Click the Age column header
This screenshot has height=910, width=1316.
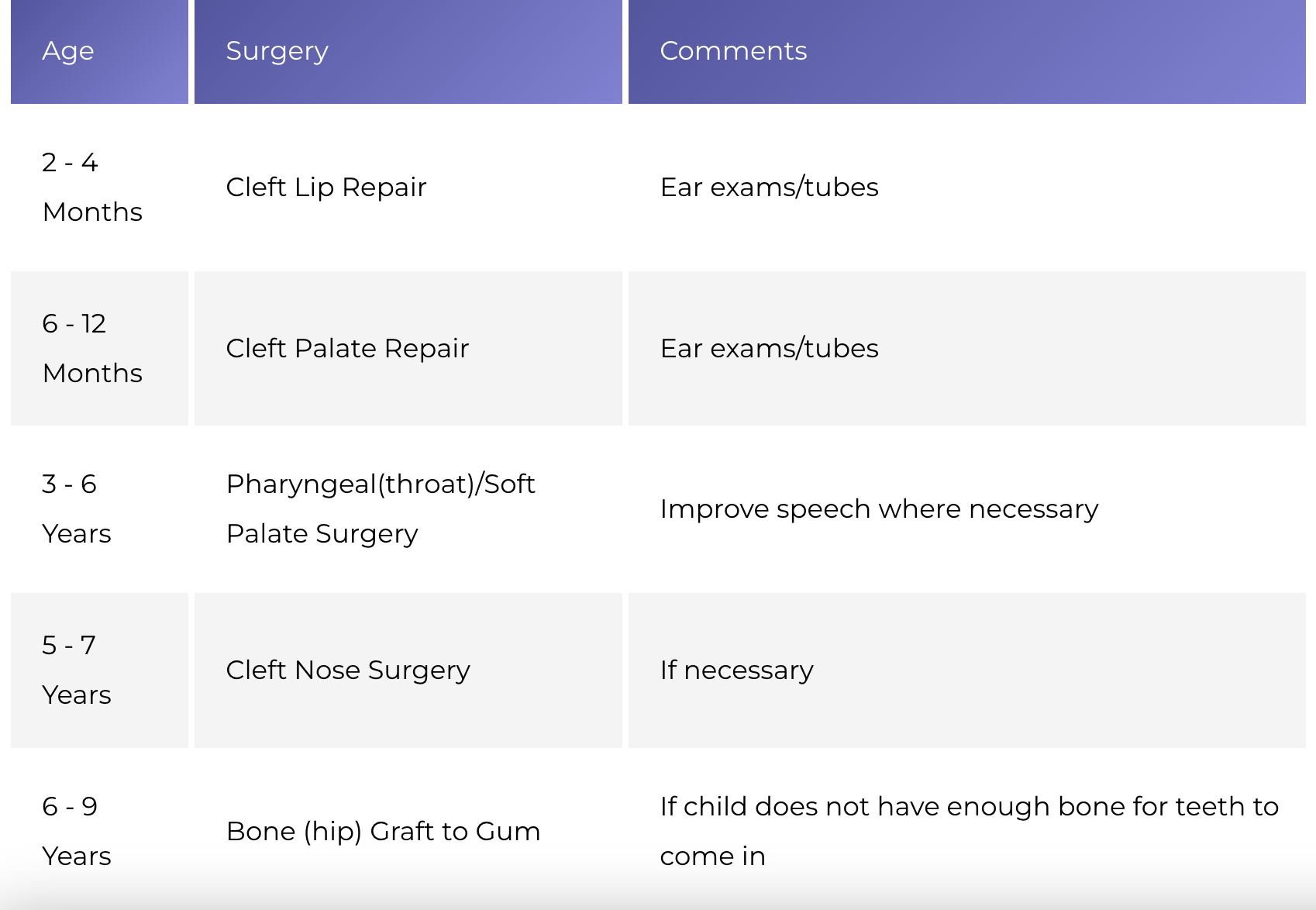99,51
